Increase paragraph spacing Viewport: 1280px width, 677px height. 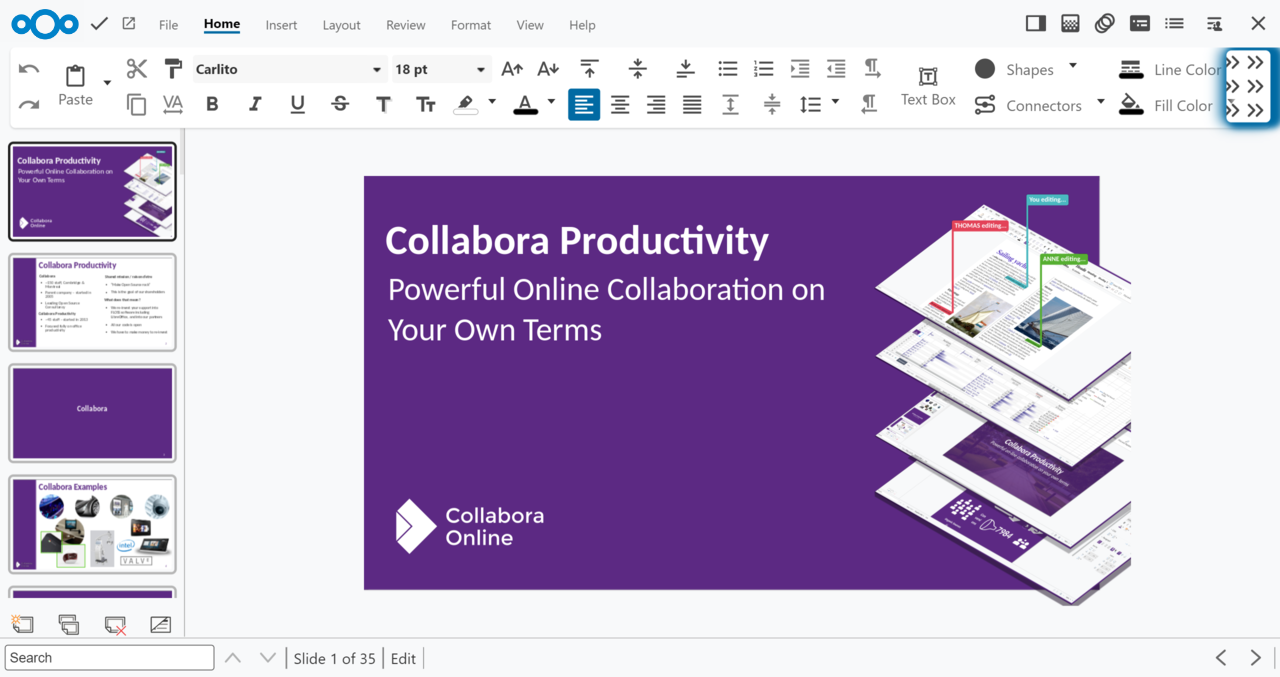click(x=731, y=104)
